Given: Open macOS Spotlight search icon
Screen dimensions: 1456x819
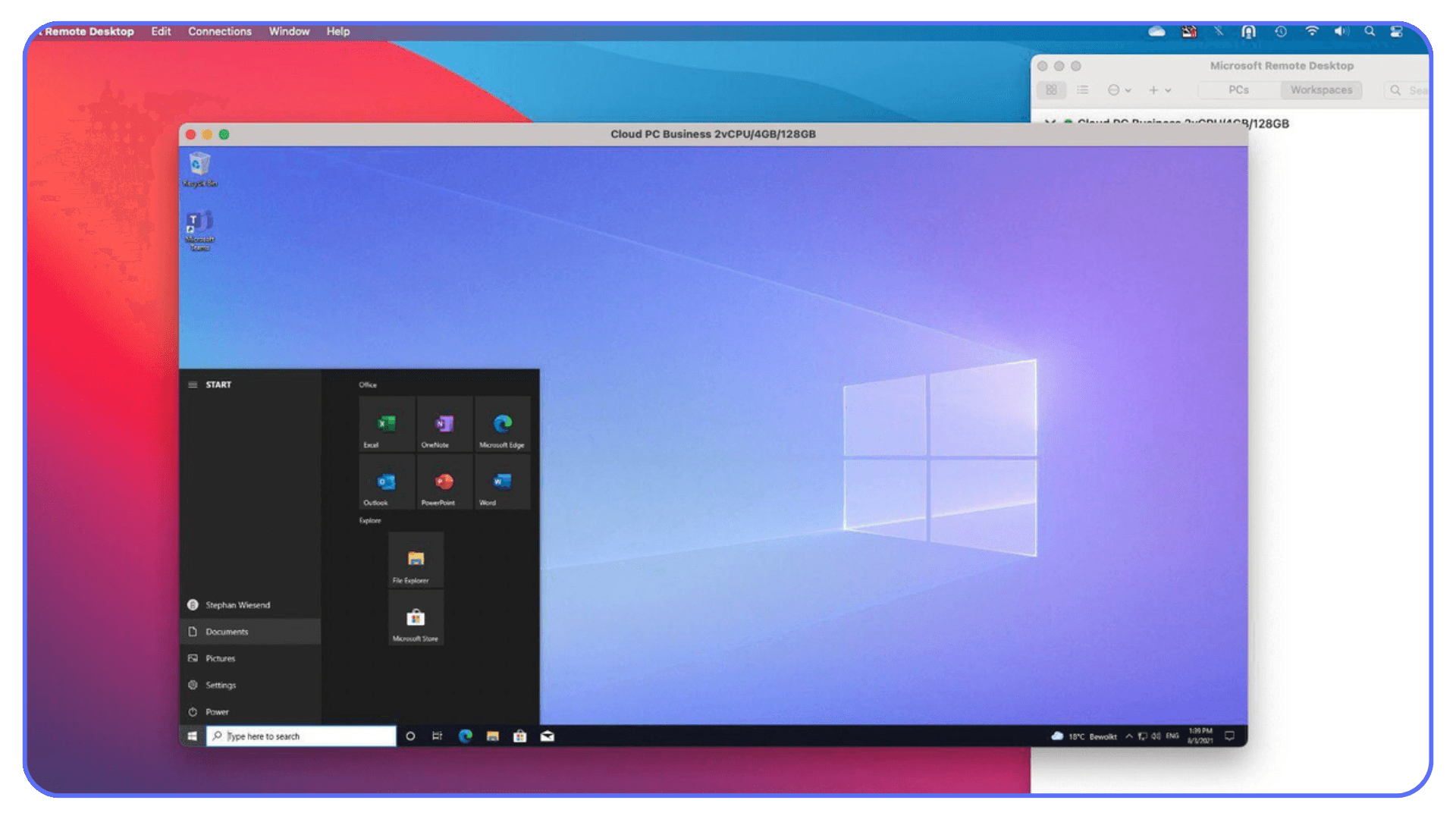Looking at the screenshot, I should coord(1370,32).
